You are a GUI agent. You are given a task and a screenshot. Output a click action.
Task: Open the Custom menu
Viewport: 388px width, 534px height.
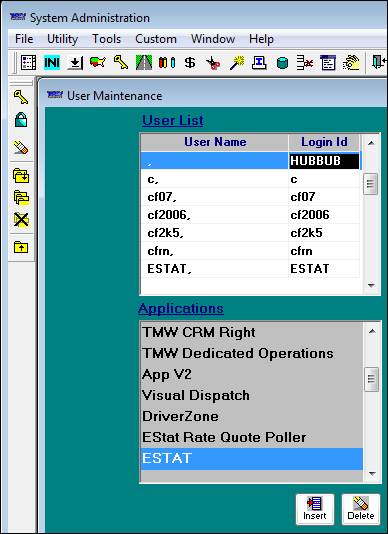click(x=156, y=39)
